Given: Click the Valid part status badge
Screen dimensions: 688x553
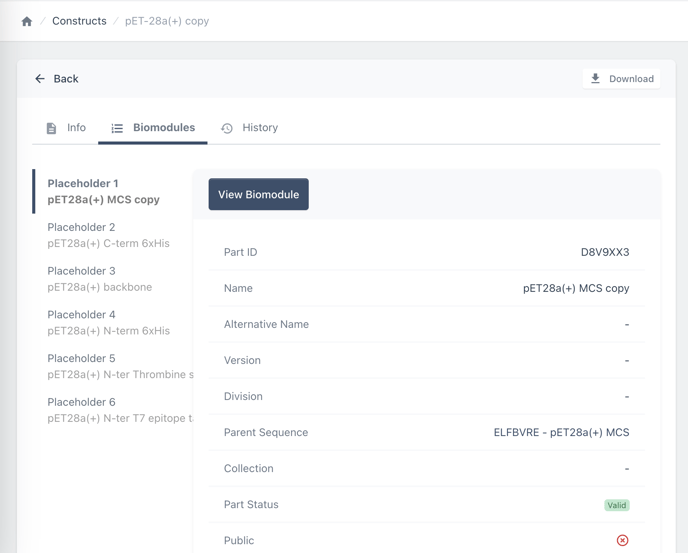Looking at the screenshot, I should (x=616, y=505).
